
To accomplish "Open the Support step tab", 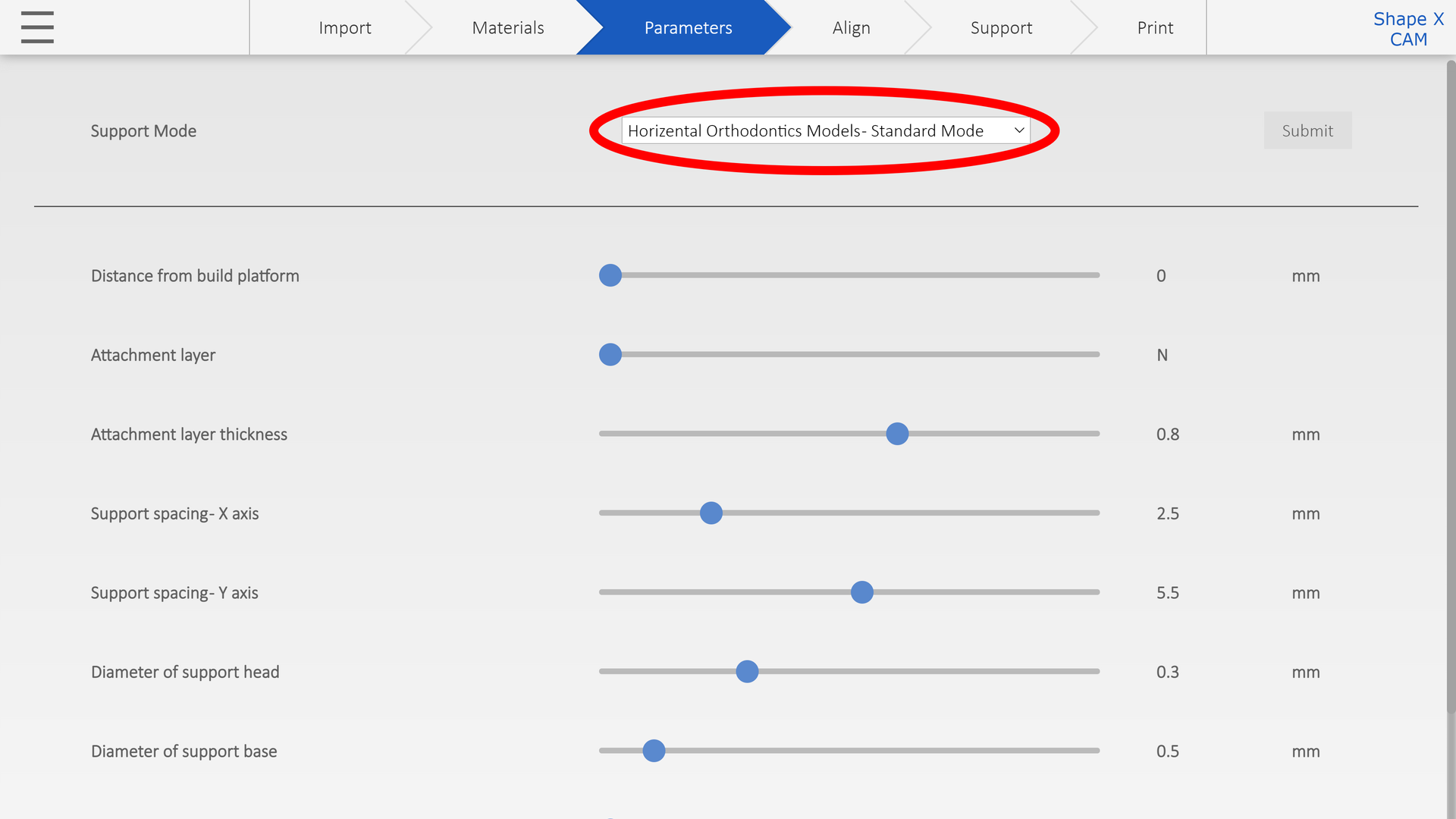I will tap(1001, 28).
